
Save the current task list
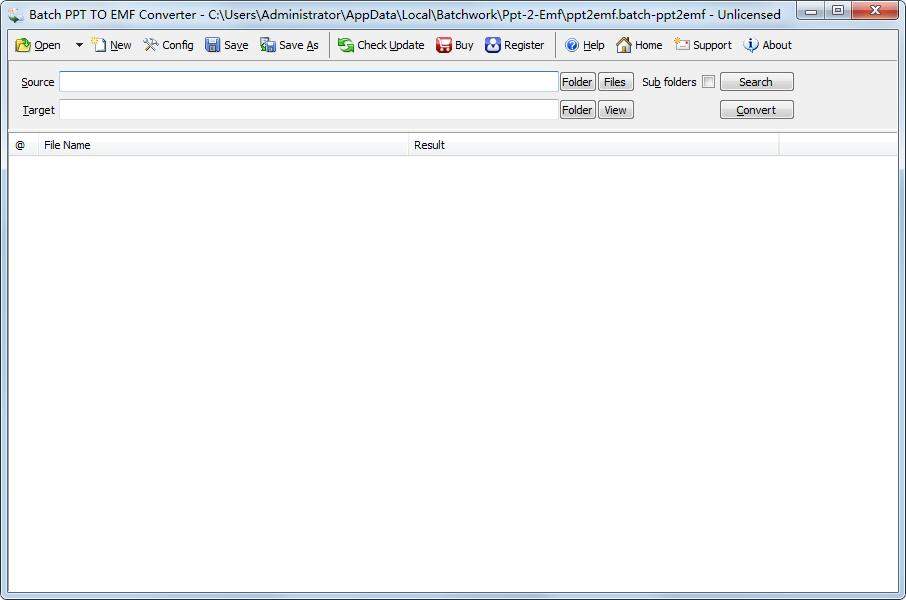(x=227, y=45)
